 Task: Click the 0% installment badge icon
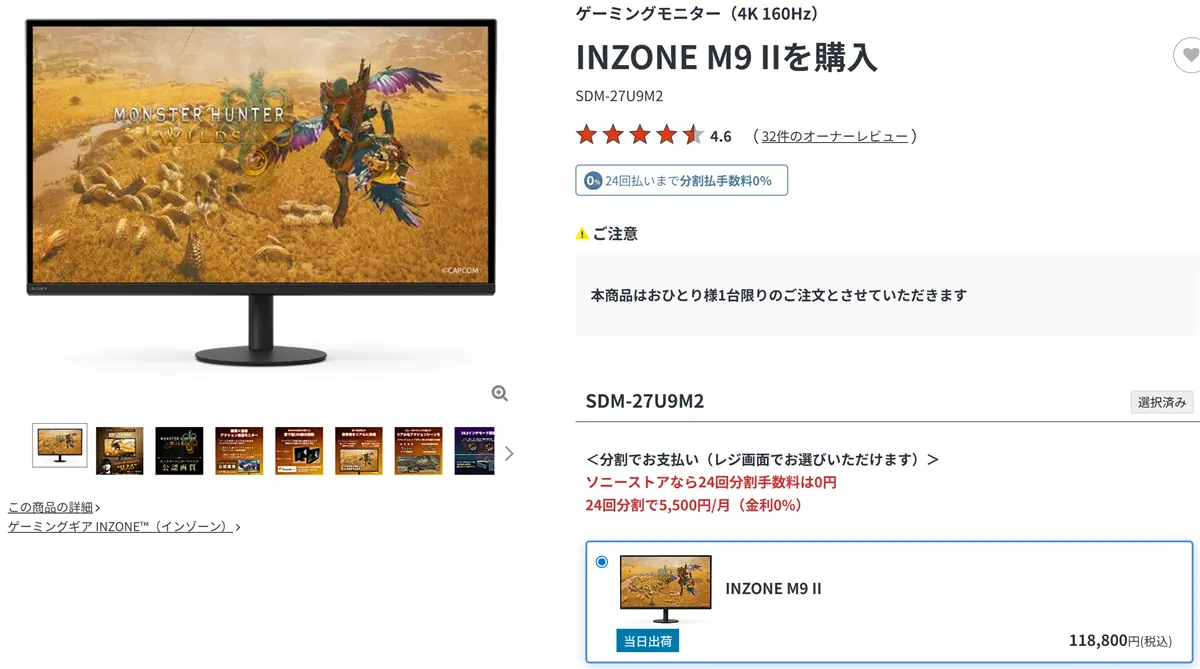point(593,181)
